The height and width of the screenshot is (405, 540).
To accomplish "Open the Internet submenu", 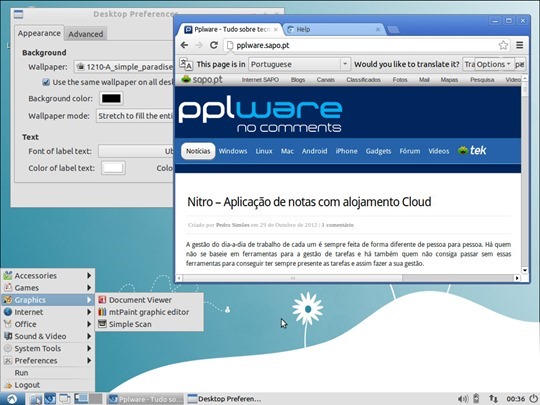I will coord(48,312).
